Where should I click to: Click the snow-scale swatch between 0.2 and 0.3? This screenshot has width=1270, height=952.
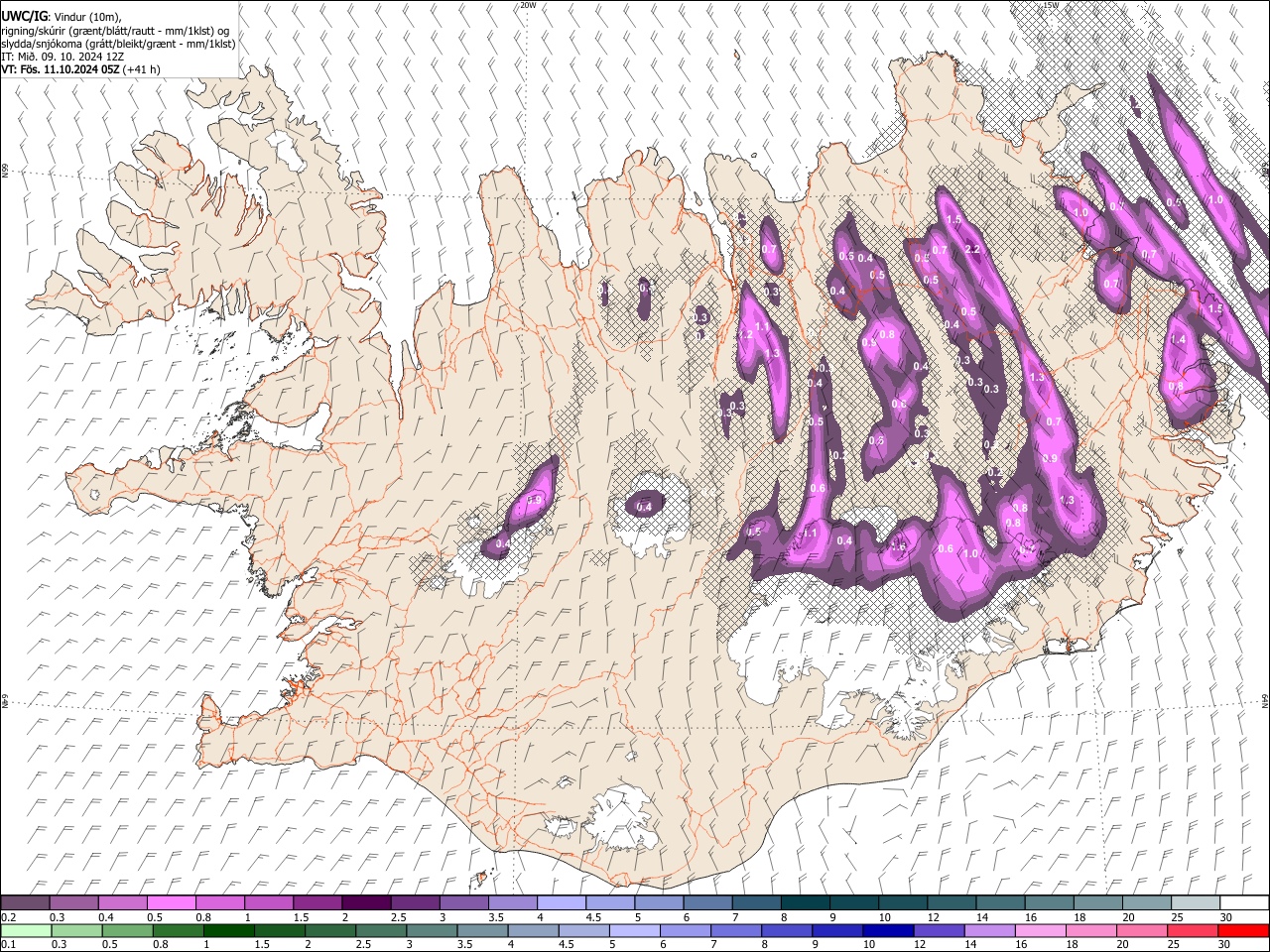click(25, 903)
